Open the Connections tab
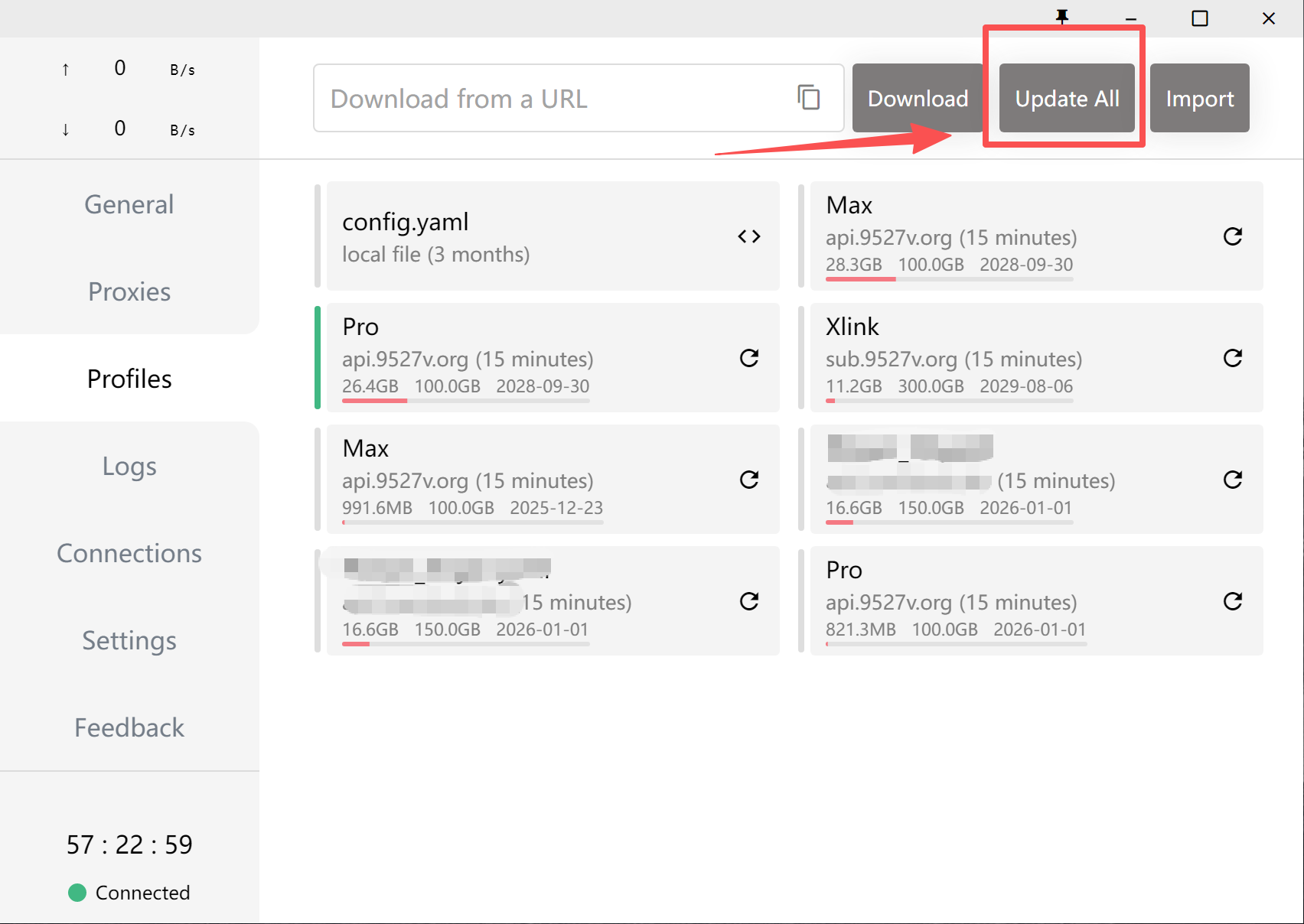1304x924 pixels. click(x=129, y=553)
